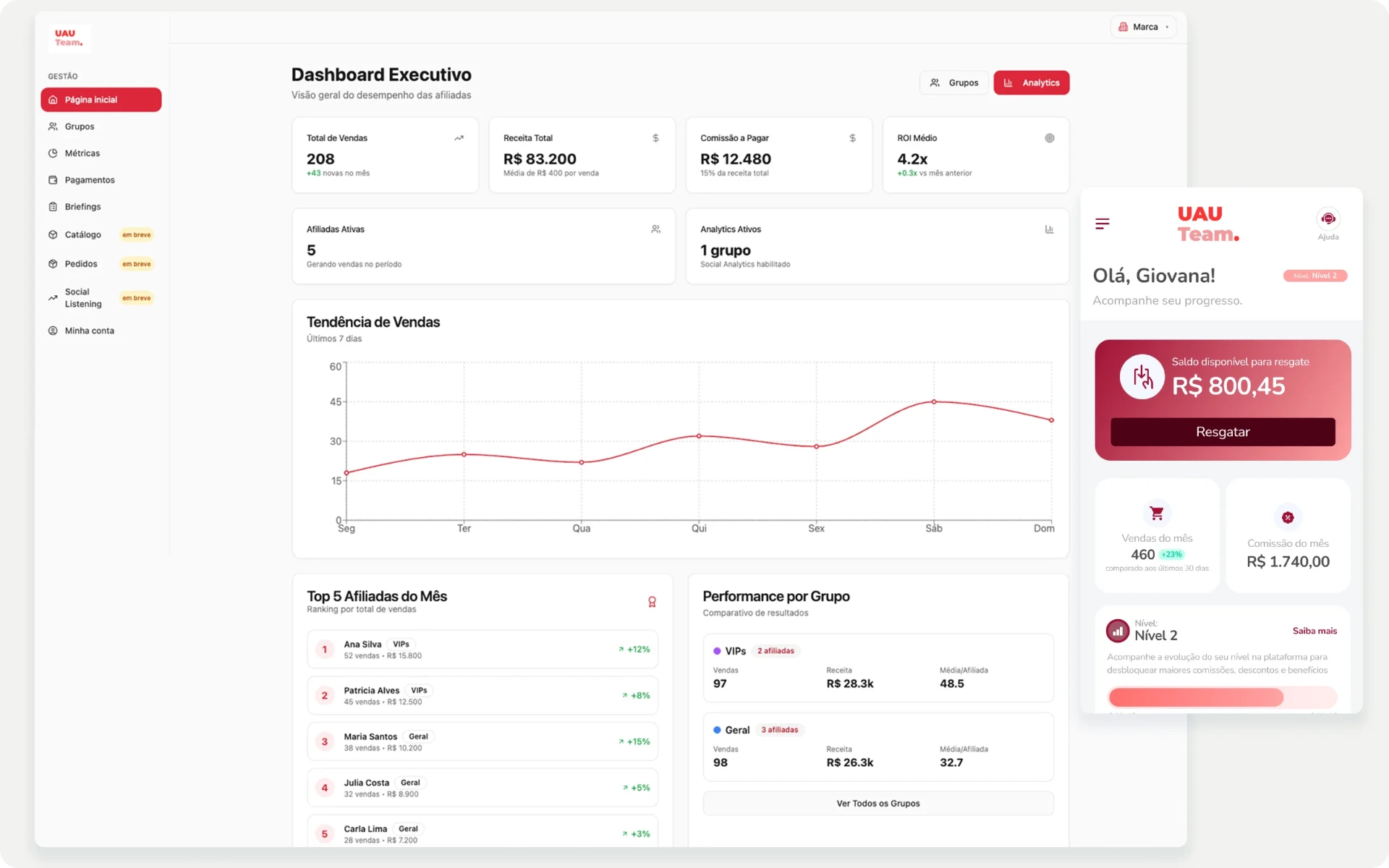Select Ana Silva ranking row
Screen dimensions: 1389x868
[x=483, y=650]
